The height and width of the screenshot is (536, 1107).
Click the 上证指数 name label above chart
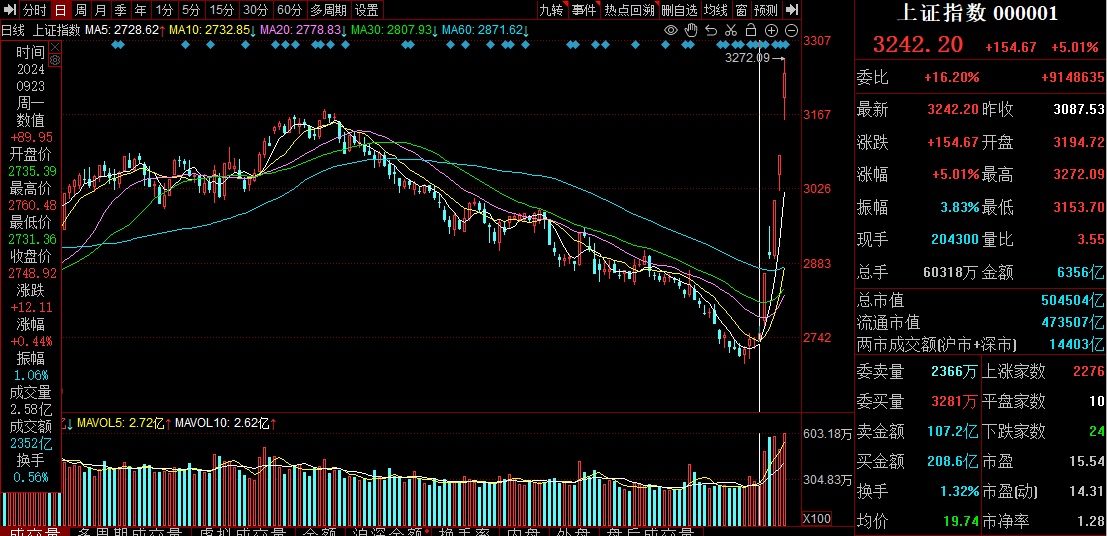57,30
